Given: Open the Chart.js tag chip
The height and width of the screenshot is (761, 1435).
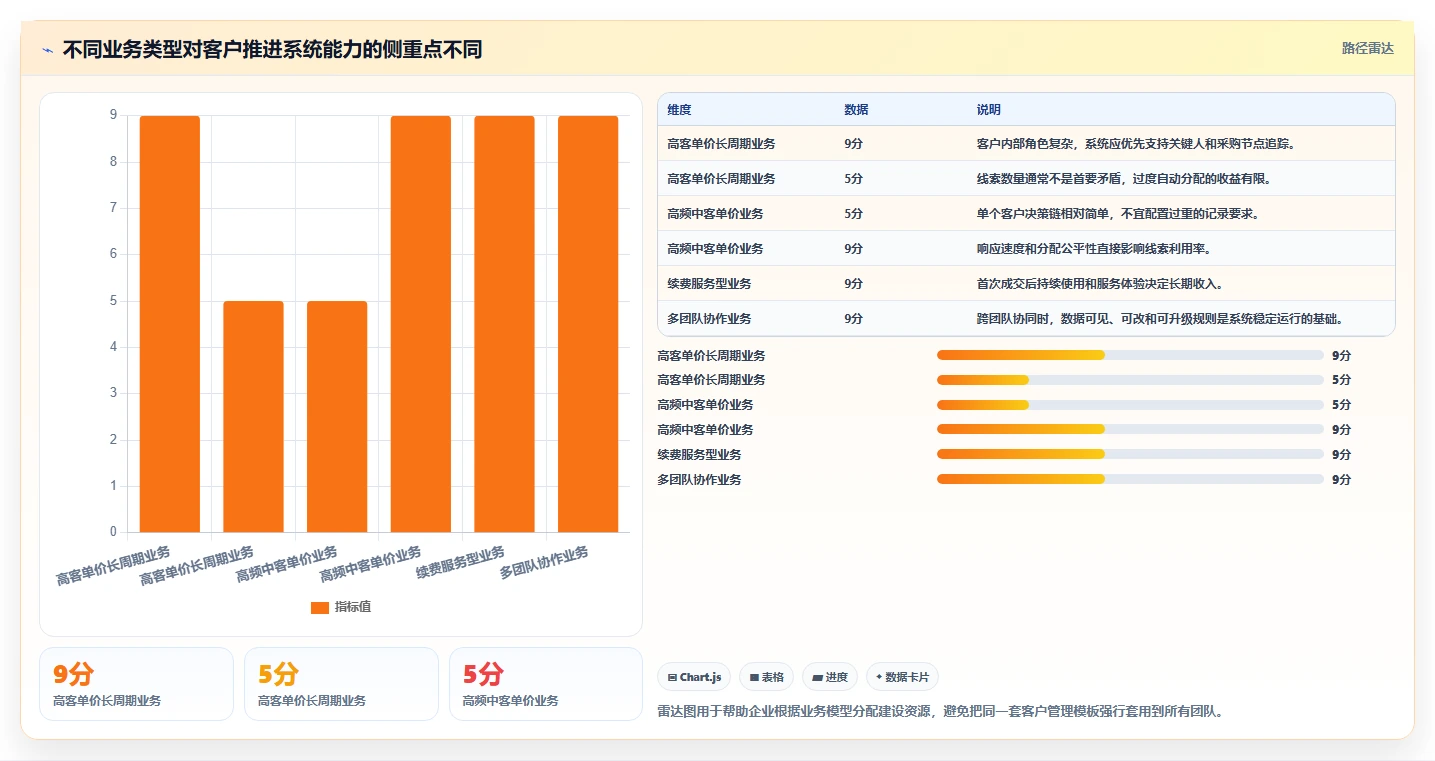Looking at the screenshot, I should 694,677.
